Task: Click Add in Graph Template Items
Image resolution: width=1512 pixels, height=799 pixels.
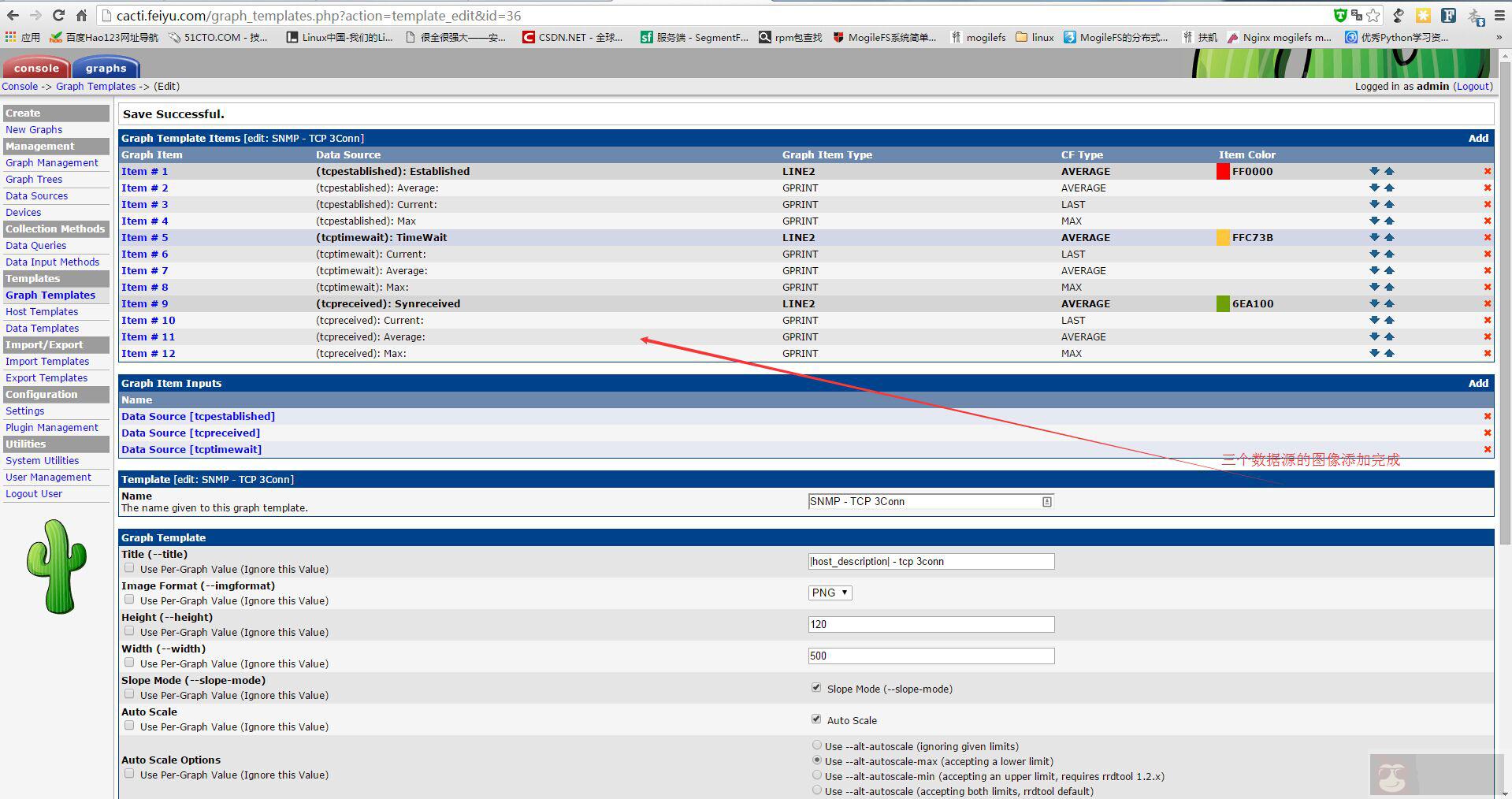Action: (x=1477, y=139)
